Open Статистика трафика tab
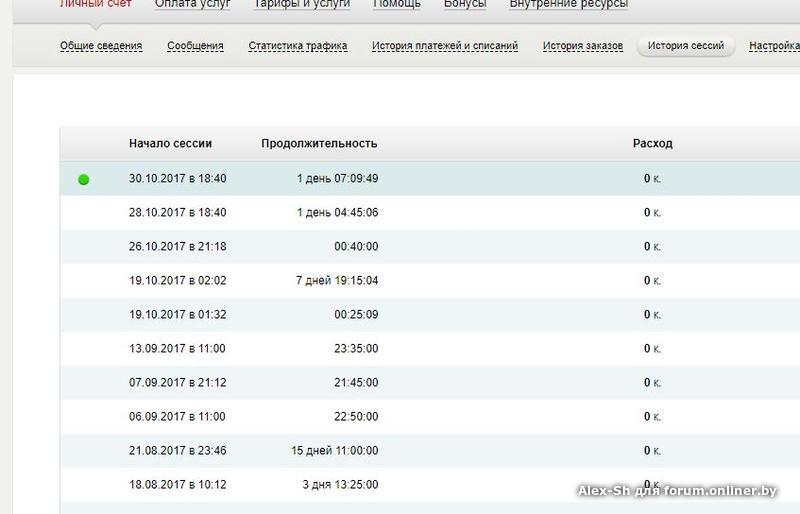Screen dimensions: 800x514 (298, 46)
